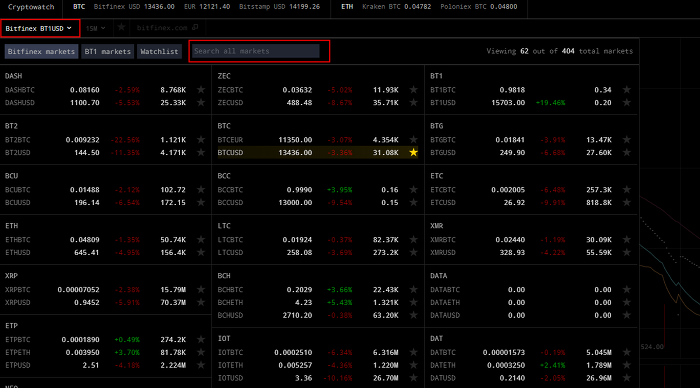The width and height of the screenshot is (700, 388).
Task: Star the XMRUSD market
Action: click(627, 252)
